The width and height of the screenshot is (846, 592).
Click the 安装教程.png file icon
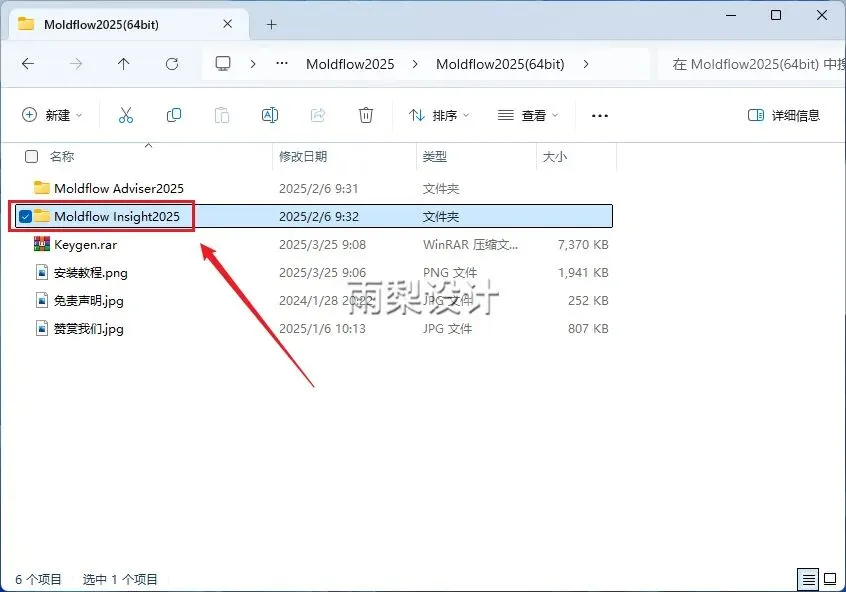pos(42,272)
